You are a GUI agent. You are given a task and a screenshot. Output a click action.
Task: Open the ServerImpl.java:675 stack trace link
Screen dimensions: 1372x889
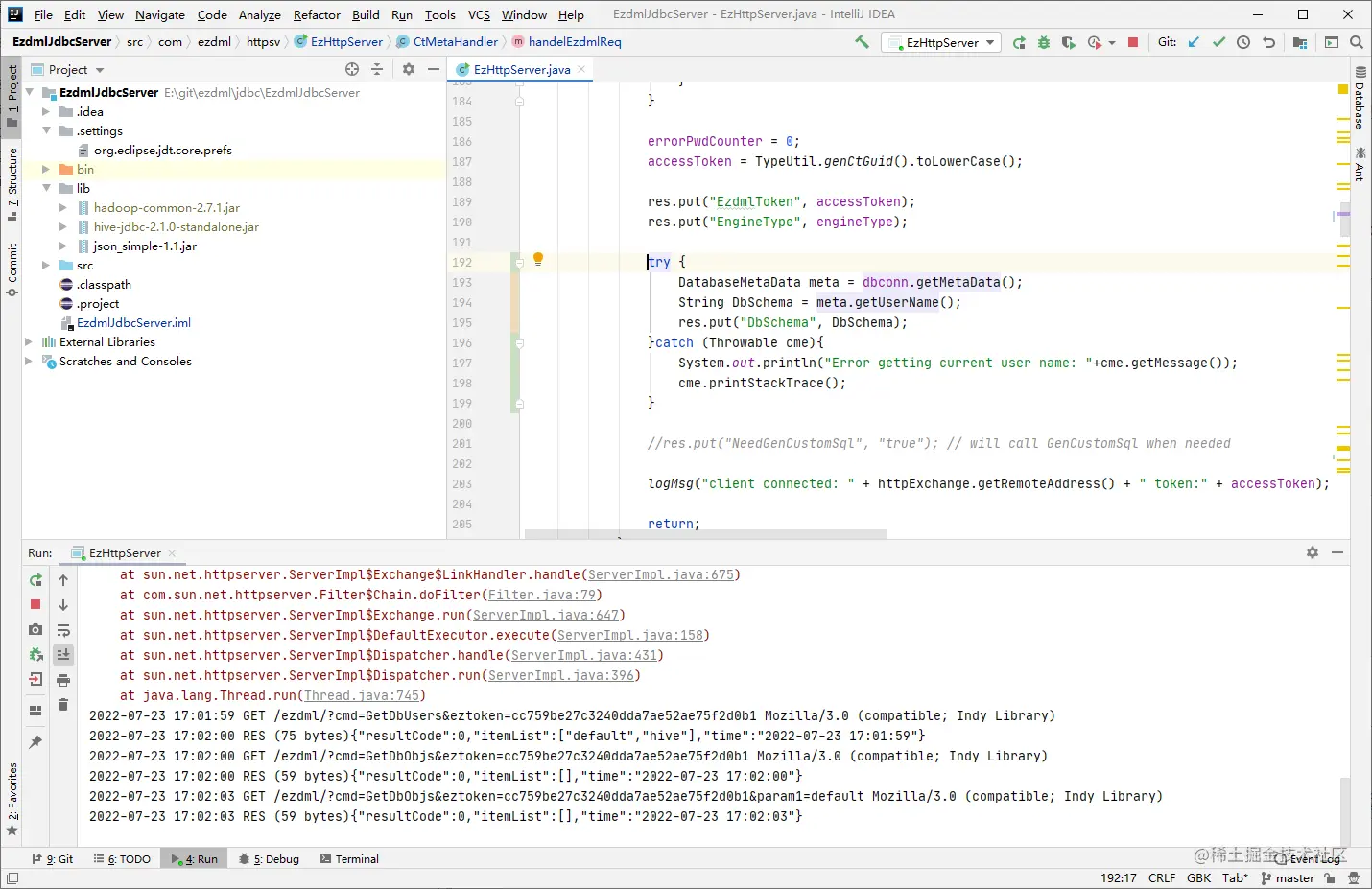point(661,574)
